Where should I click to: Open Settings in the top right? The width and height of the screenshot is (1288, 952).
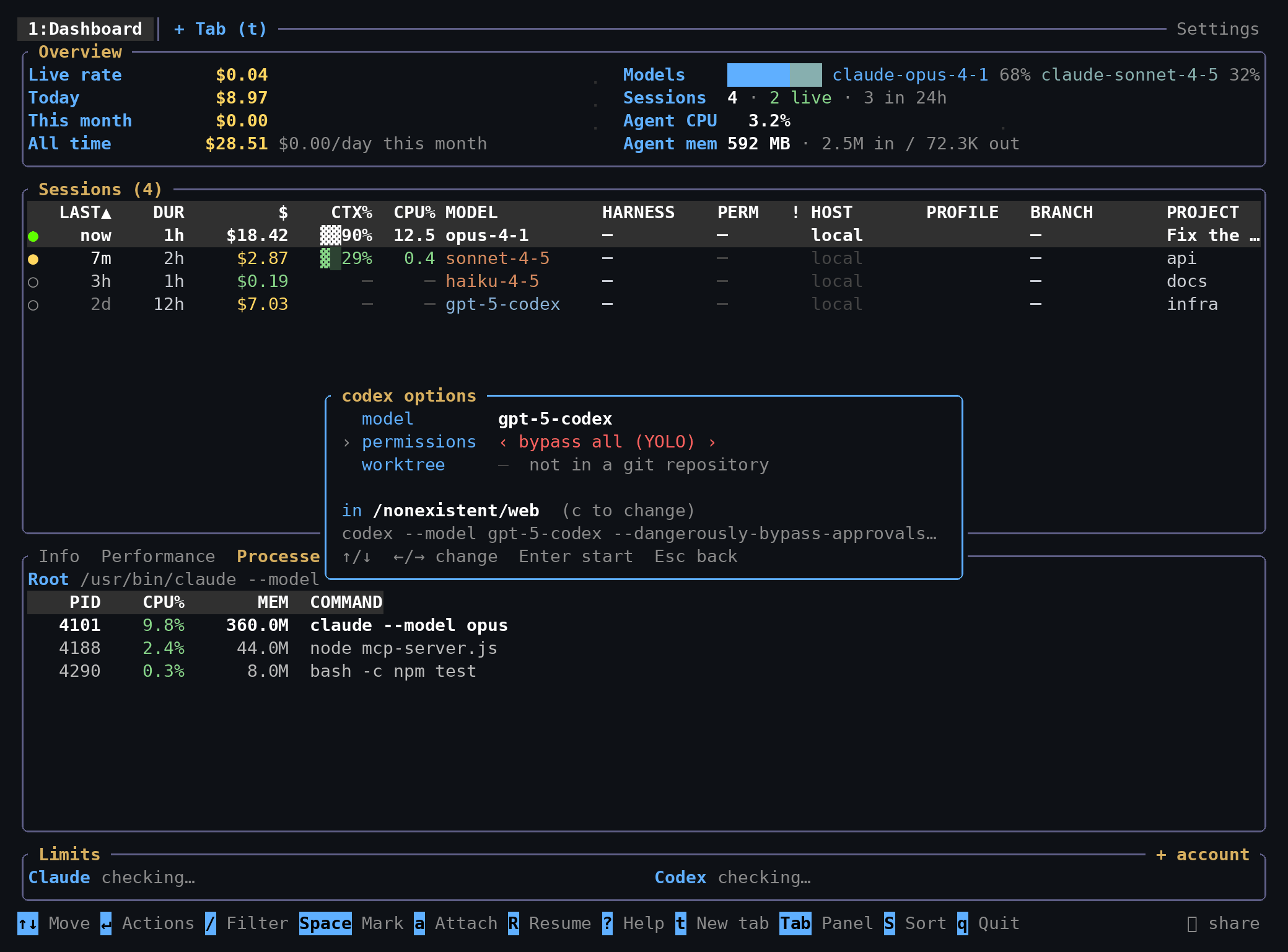(1217, 29)
